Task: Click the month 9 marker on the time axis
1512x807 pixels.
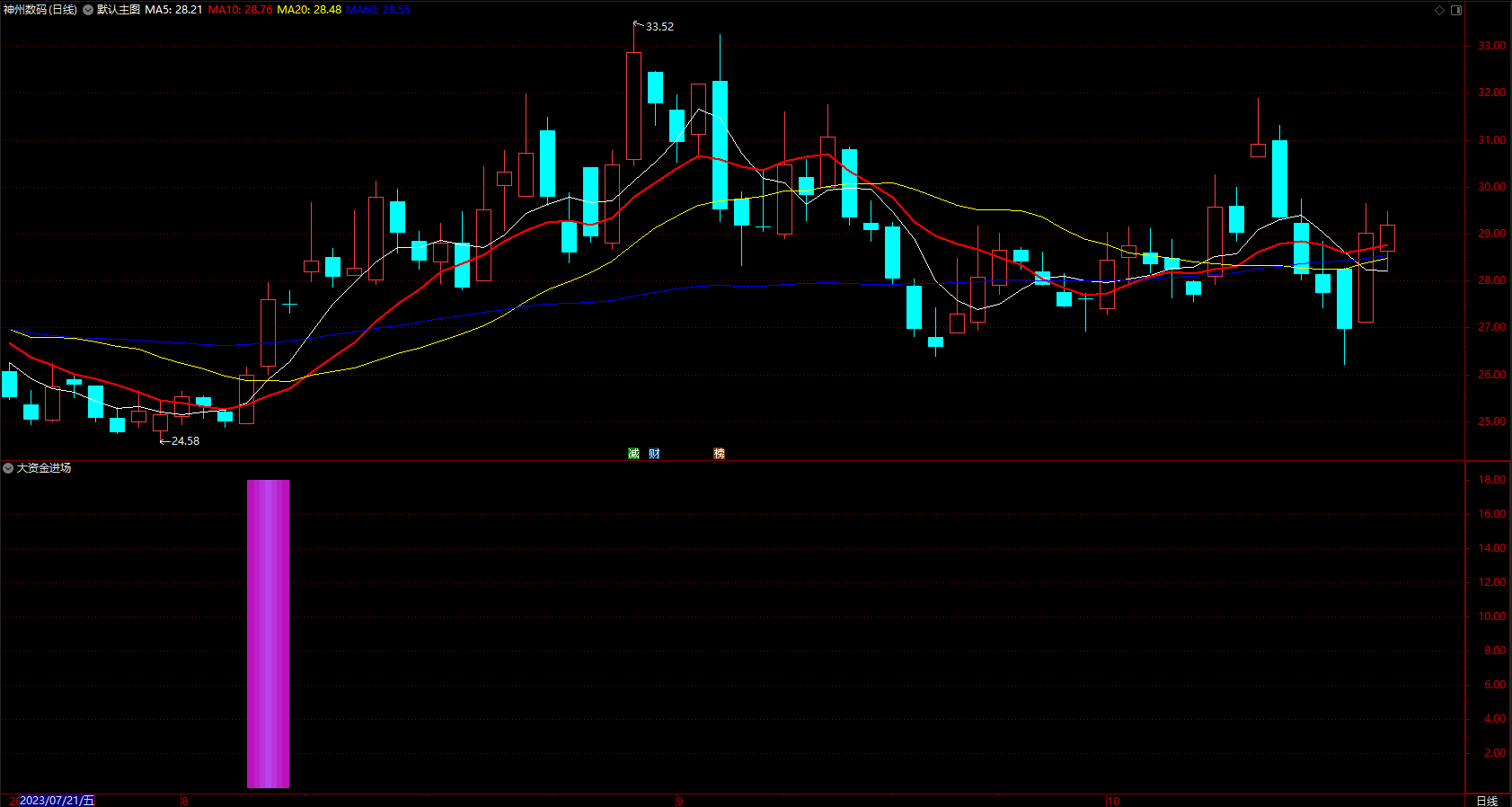Action: [679, 801]
